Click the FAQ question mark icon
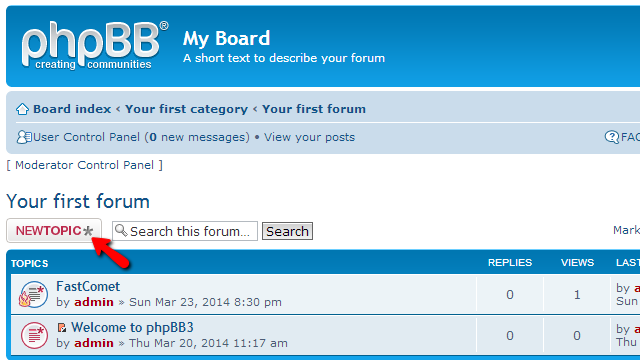Image resolution: width=640 pixels, height=360 pixels. 611,137
